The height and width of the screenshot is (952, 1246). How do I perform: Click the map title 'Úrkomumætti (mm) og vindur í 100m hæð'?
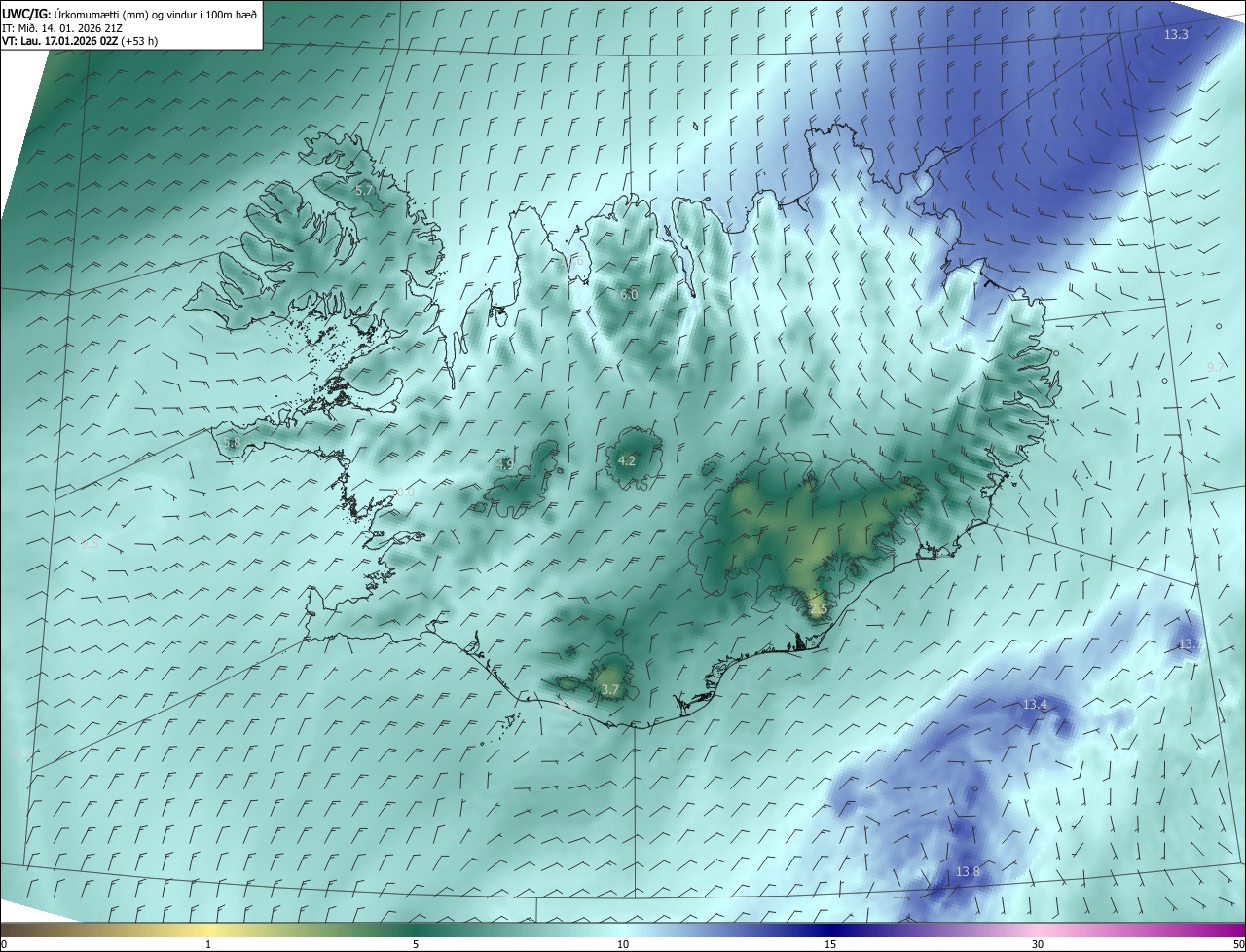156,14
